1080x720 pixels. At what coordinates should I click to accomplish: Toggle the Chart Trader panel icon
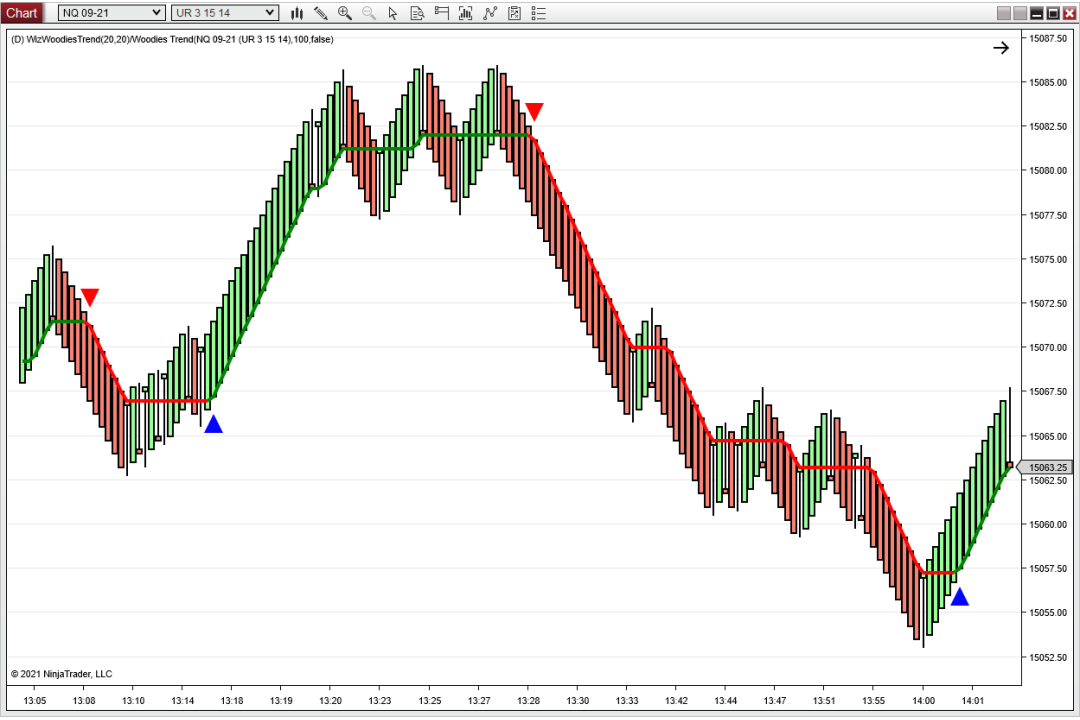tap(442, 13)
